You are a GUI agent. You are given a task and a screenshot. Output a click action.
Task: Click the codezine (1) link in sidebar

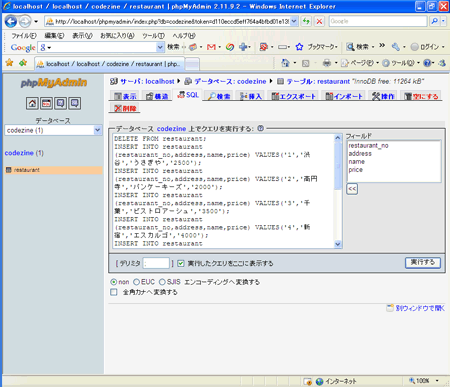pos(24,153)
